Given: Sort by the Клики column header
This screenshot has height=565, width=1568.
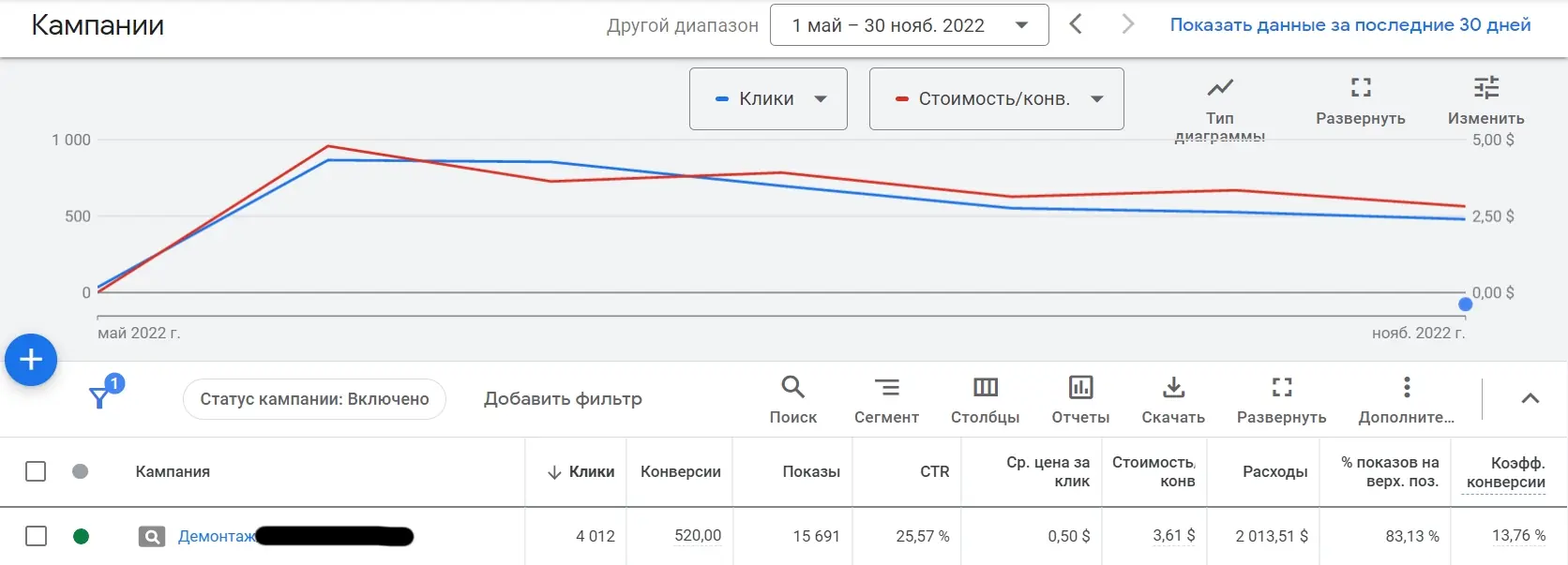Looking at the screenshot, I should 591,471.
